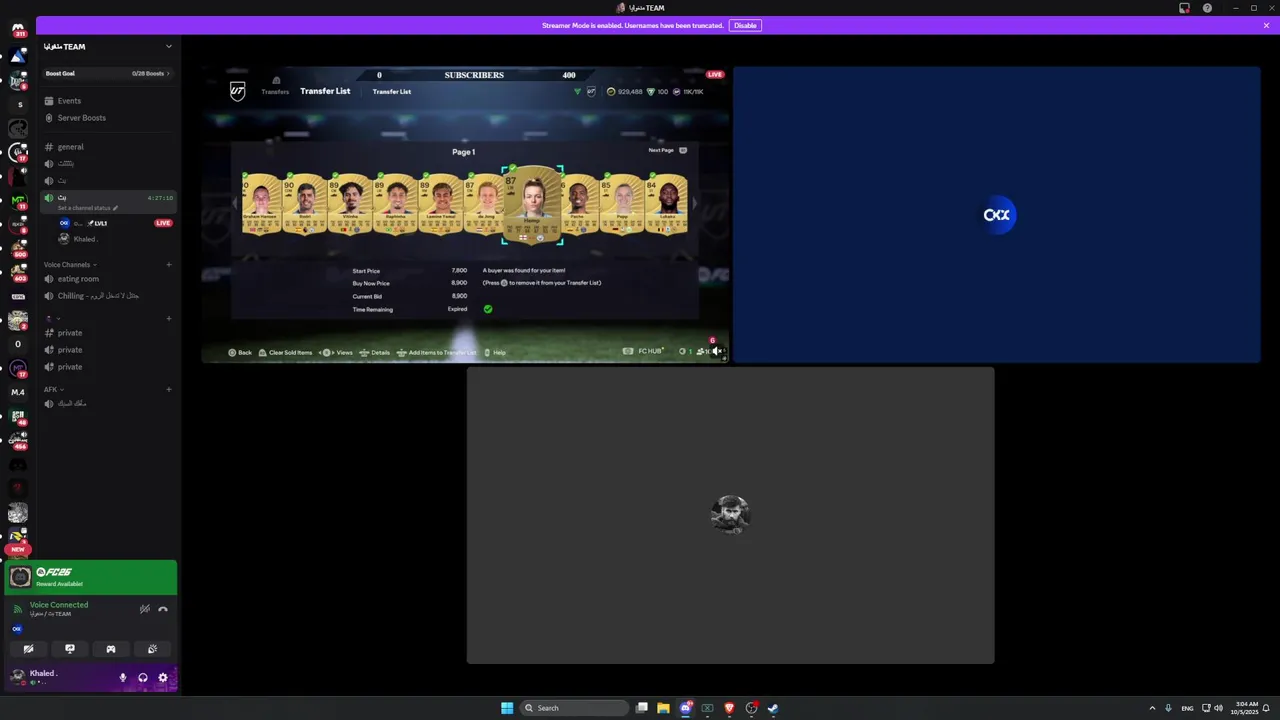
Task: Select the FC transfer list stream tile
Action: (x=465, y=214)
